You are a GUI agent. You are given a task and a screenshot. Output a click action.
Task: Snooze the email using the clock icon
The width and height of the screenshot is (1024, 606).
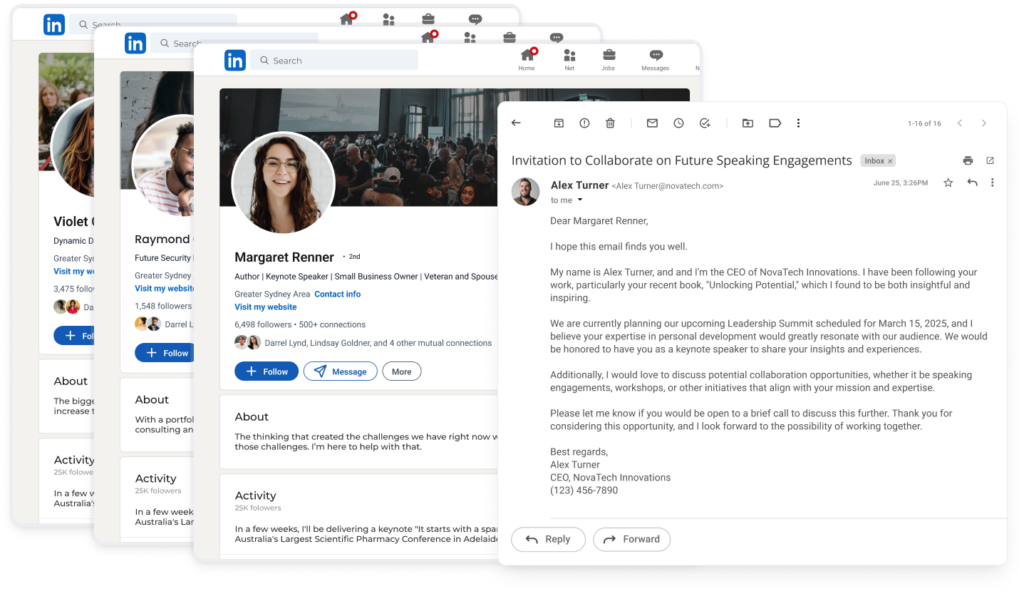[678, 123]
